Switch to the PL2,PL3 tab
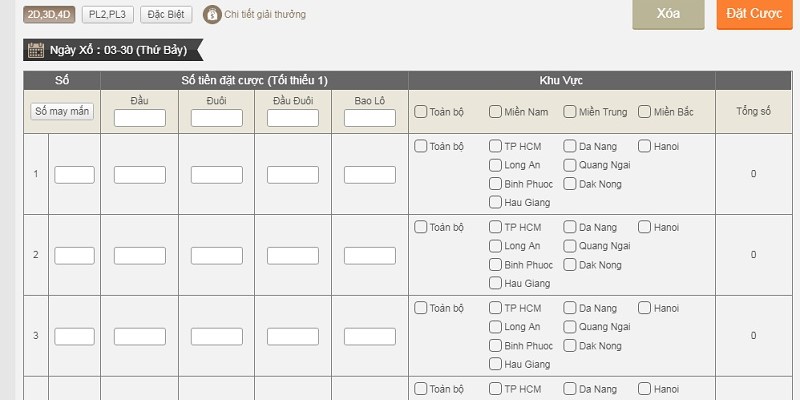This screenshot has height=400, width=800. coord(108,14)
